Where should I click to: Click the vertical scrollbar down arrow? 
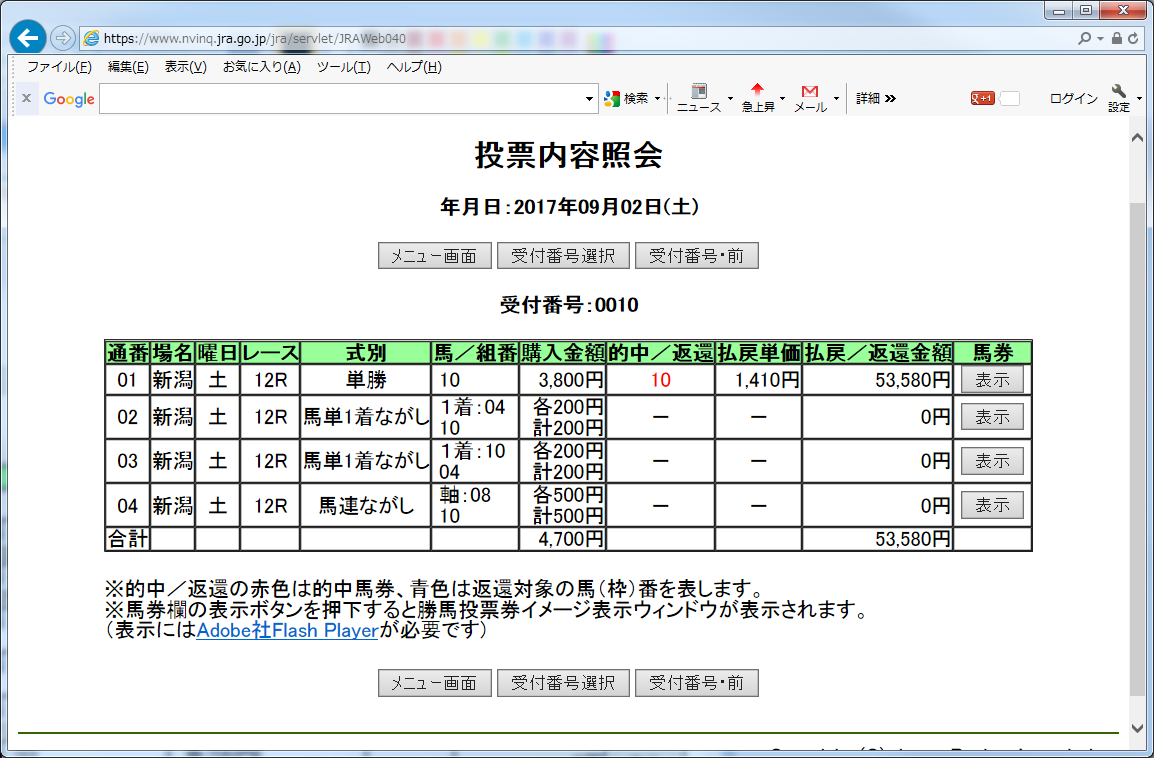(1137, 728)
